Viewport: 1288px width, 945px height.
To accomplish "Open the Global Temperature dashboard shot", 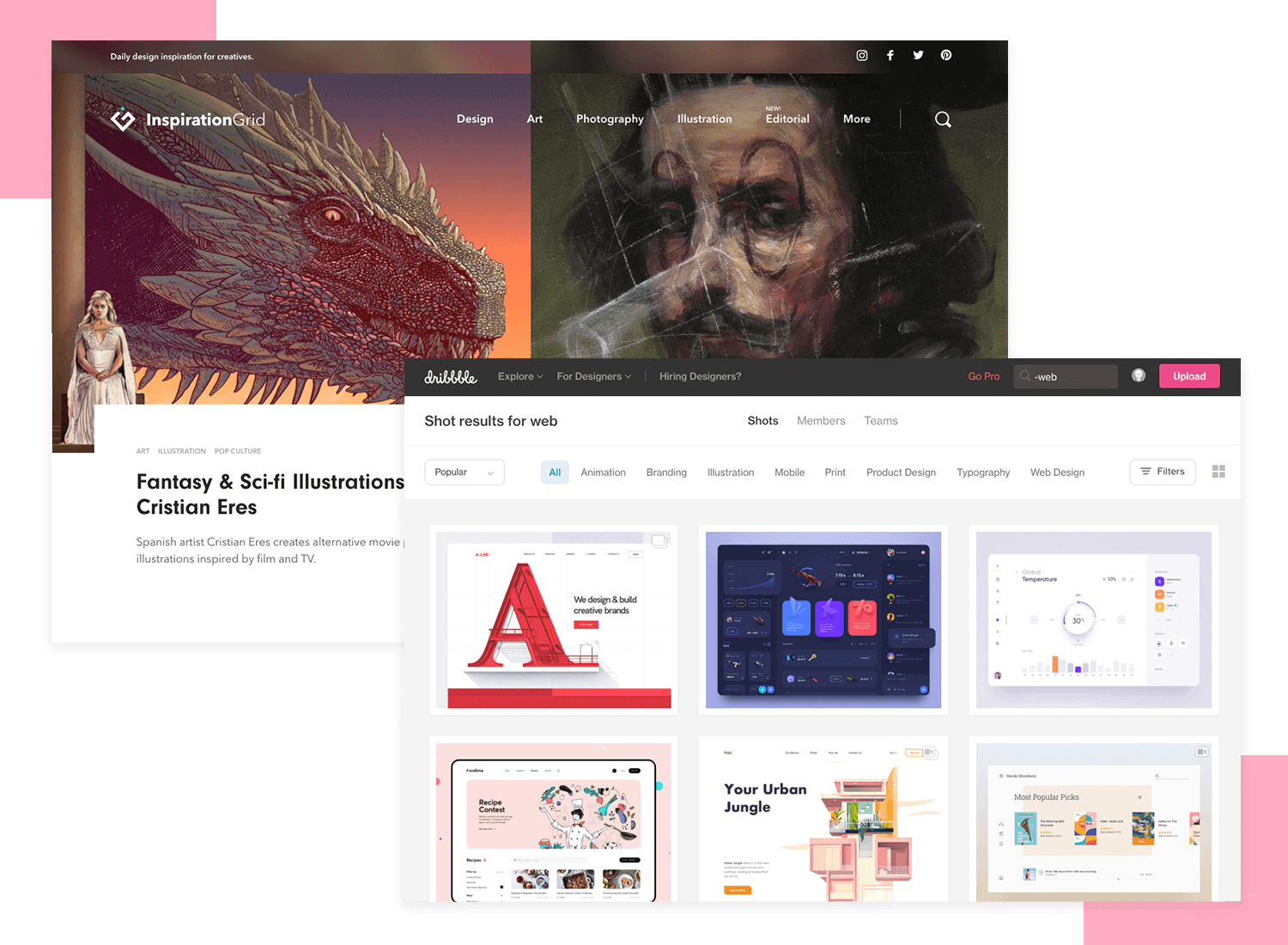I will click(1094, 619).
